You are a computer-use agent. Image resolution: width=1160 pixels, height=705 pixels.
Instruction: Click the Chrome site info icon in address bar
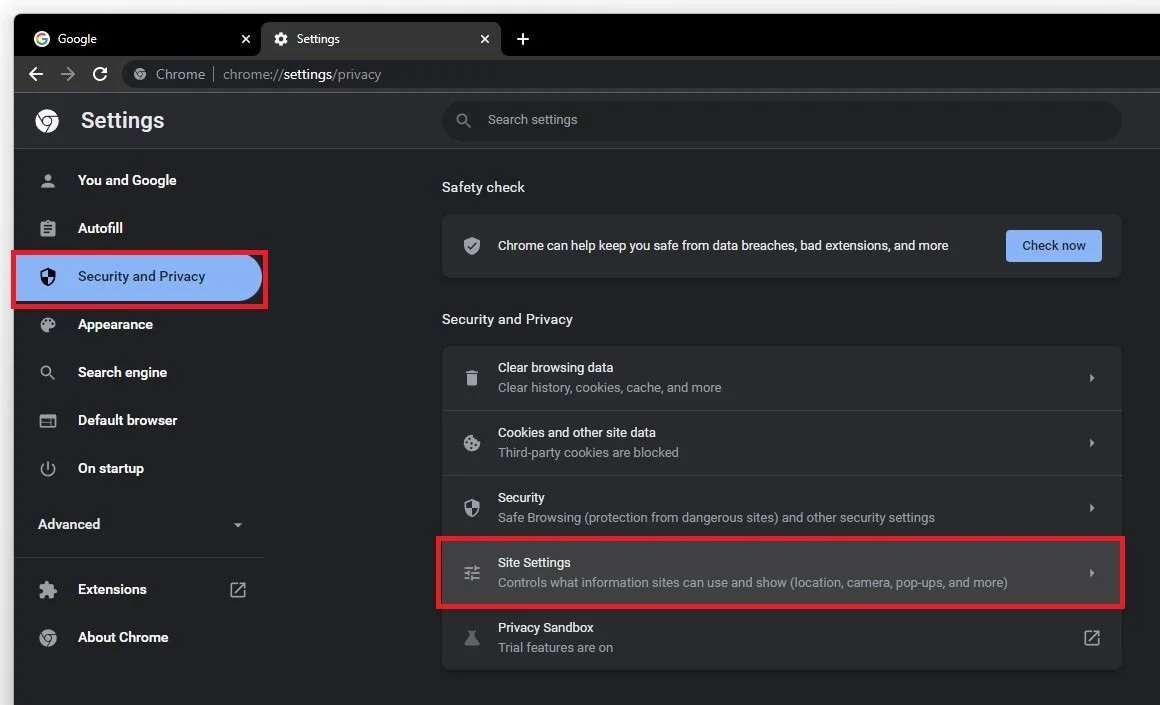(x=140, y=74)
